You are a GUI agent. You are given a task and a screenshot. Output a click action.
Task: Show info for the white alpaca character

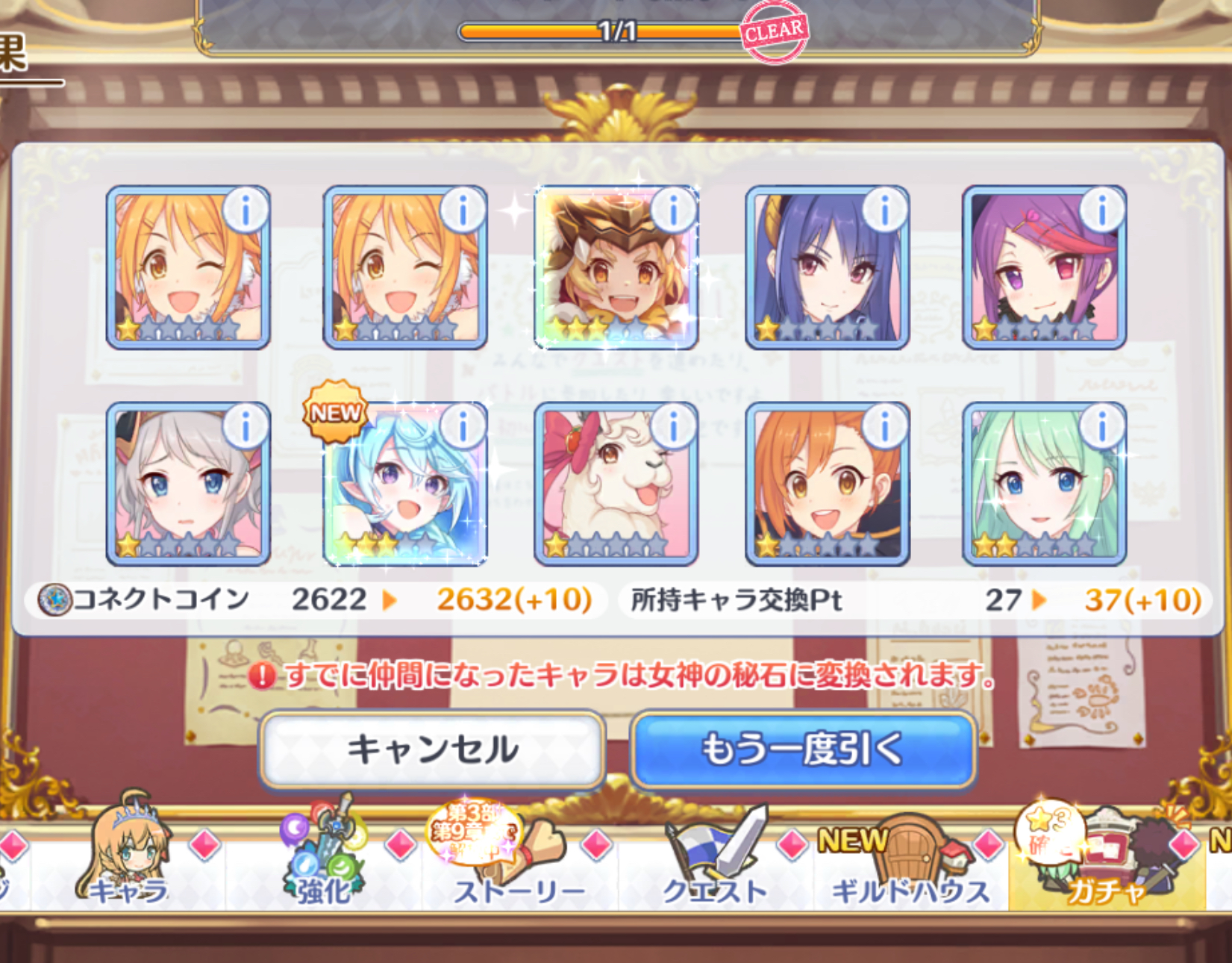pyautogui.click(x=673, y=427)
